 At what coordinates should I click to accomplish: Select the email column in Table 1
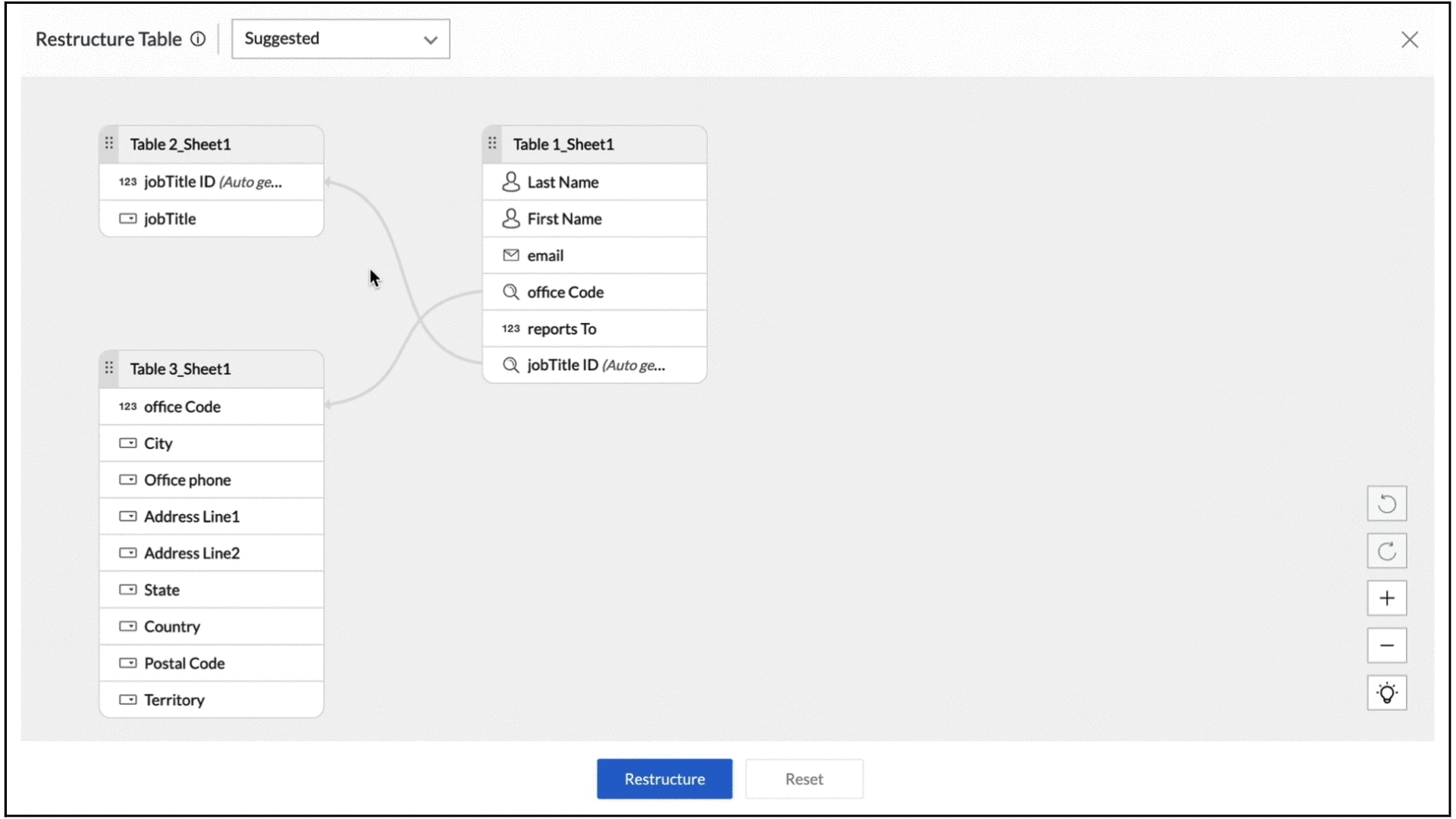point(594,256)
